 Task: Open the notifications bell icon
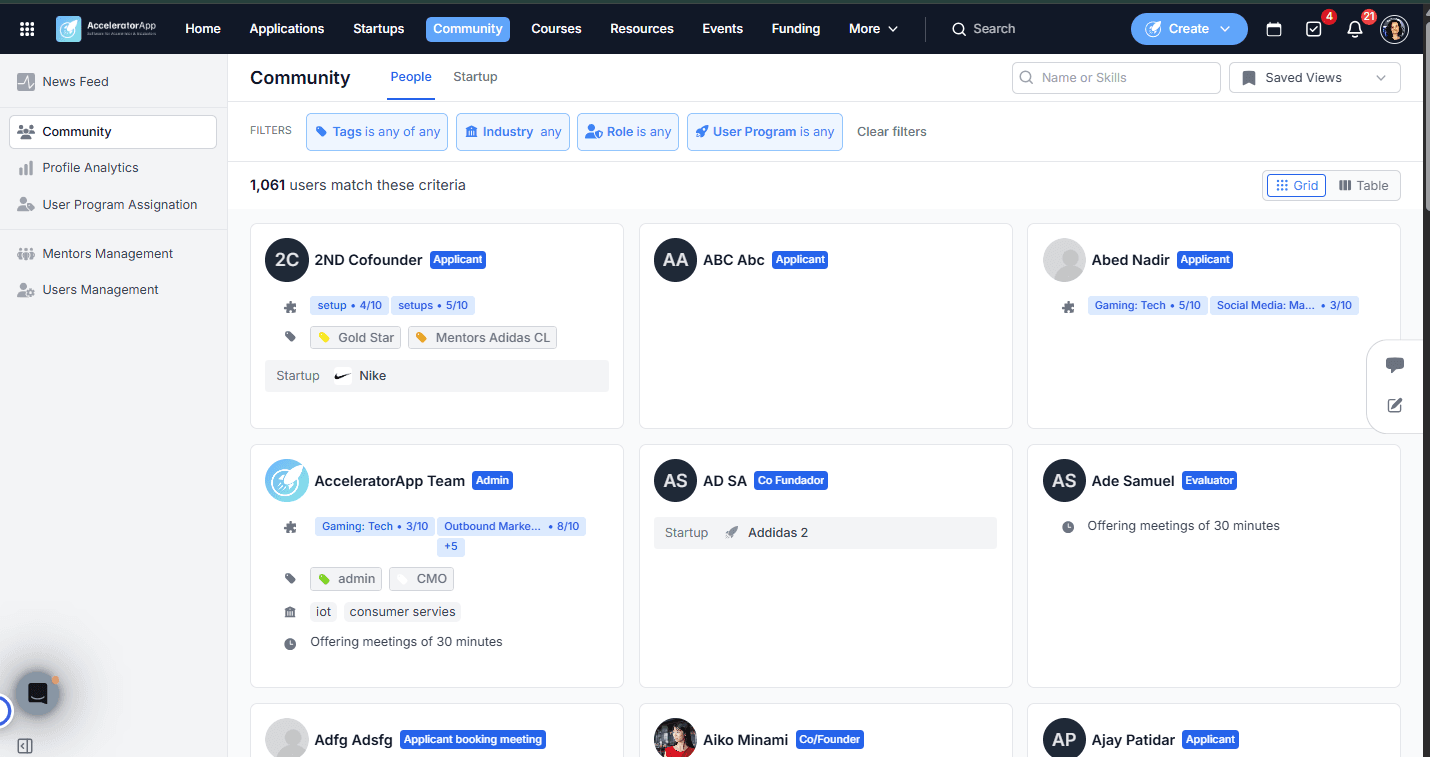click(1355, 29)
